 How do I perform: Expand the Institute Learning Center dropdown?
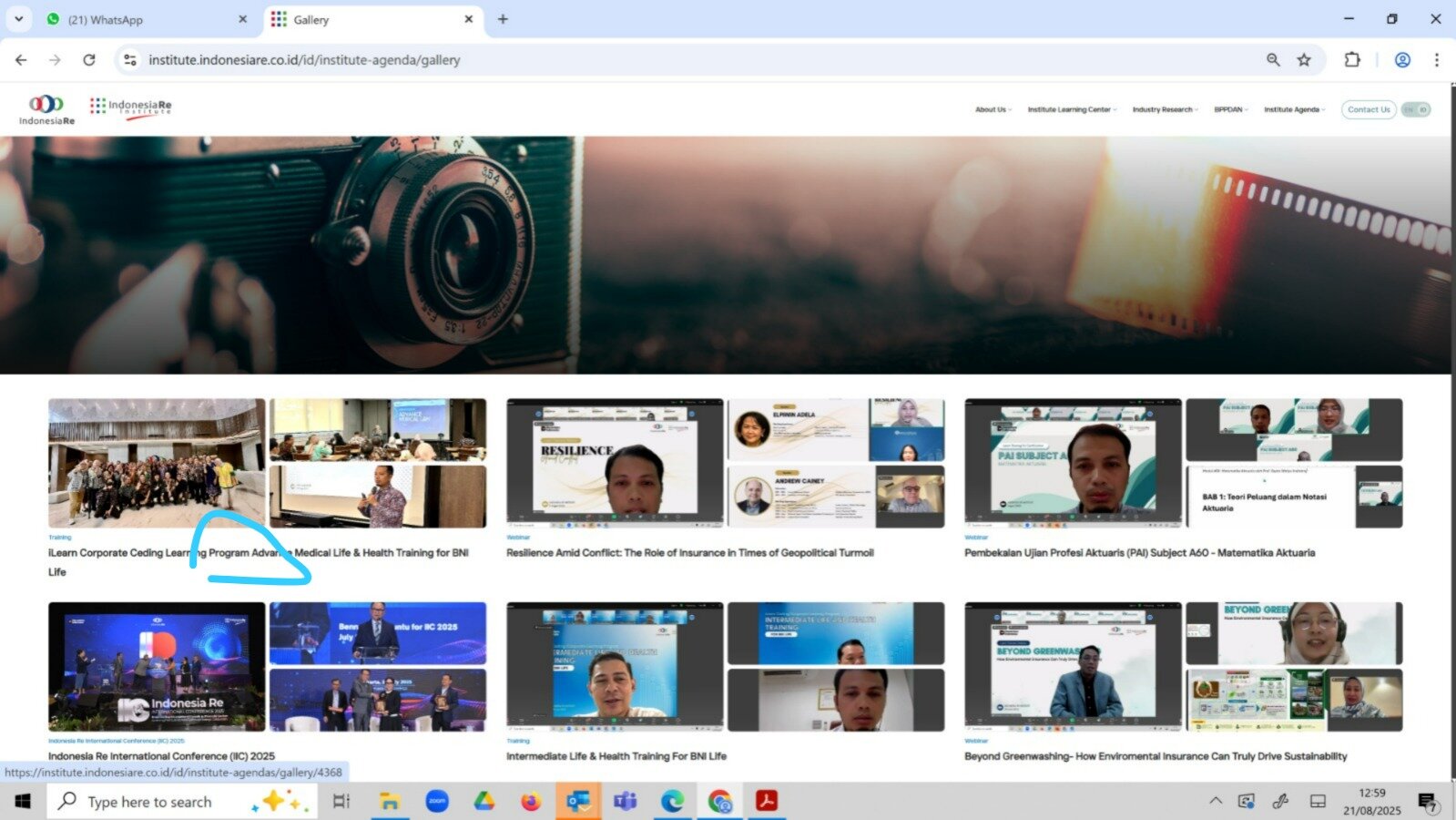click(1071, 109)
